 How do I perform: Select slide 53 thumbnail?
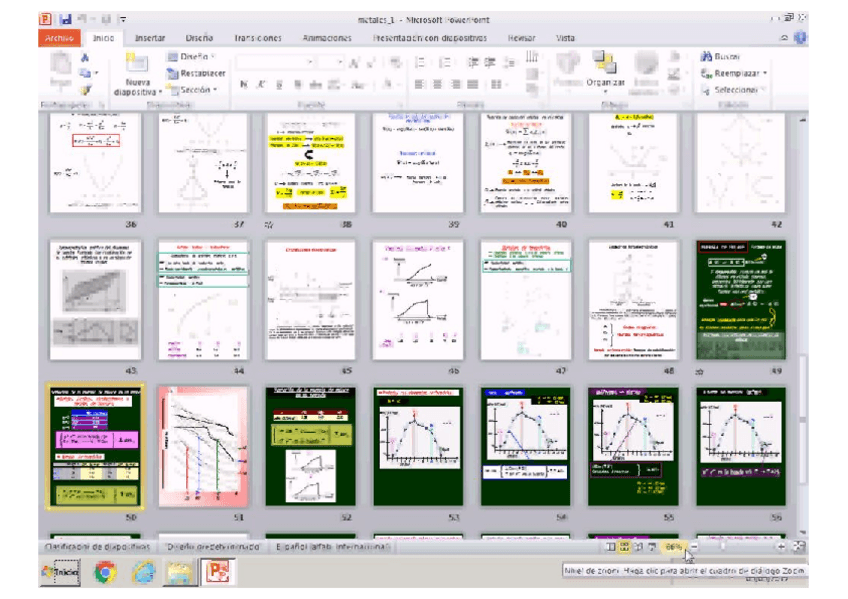click(x=418, y=446)
